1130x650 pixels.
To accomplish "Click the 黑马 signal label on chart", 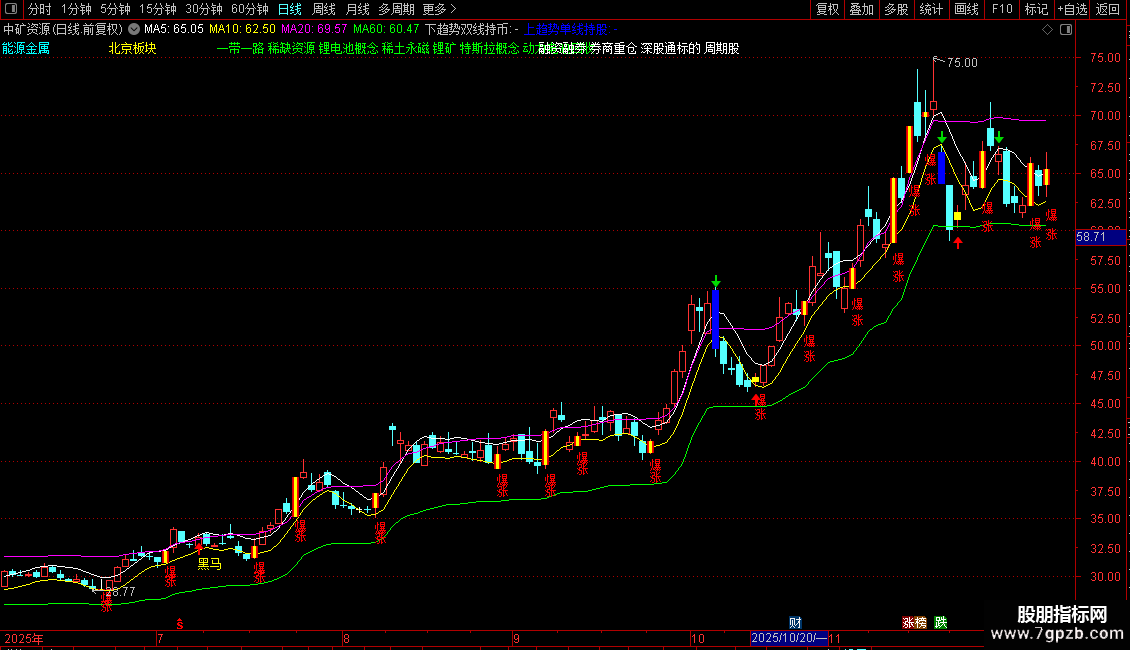I will click(210, 564).
